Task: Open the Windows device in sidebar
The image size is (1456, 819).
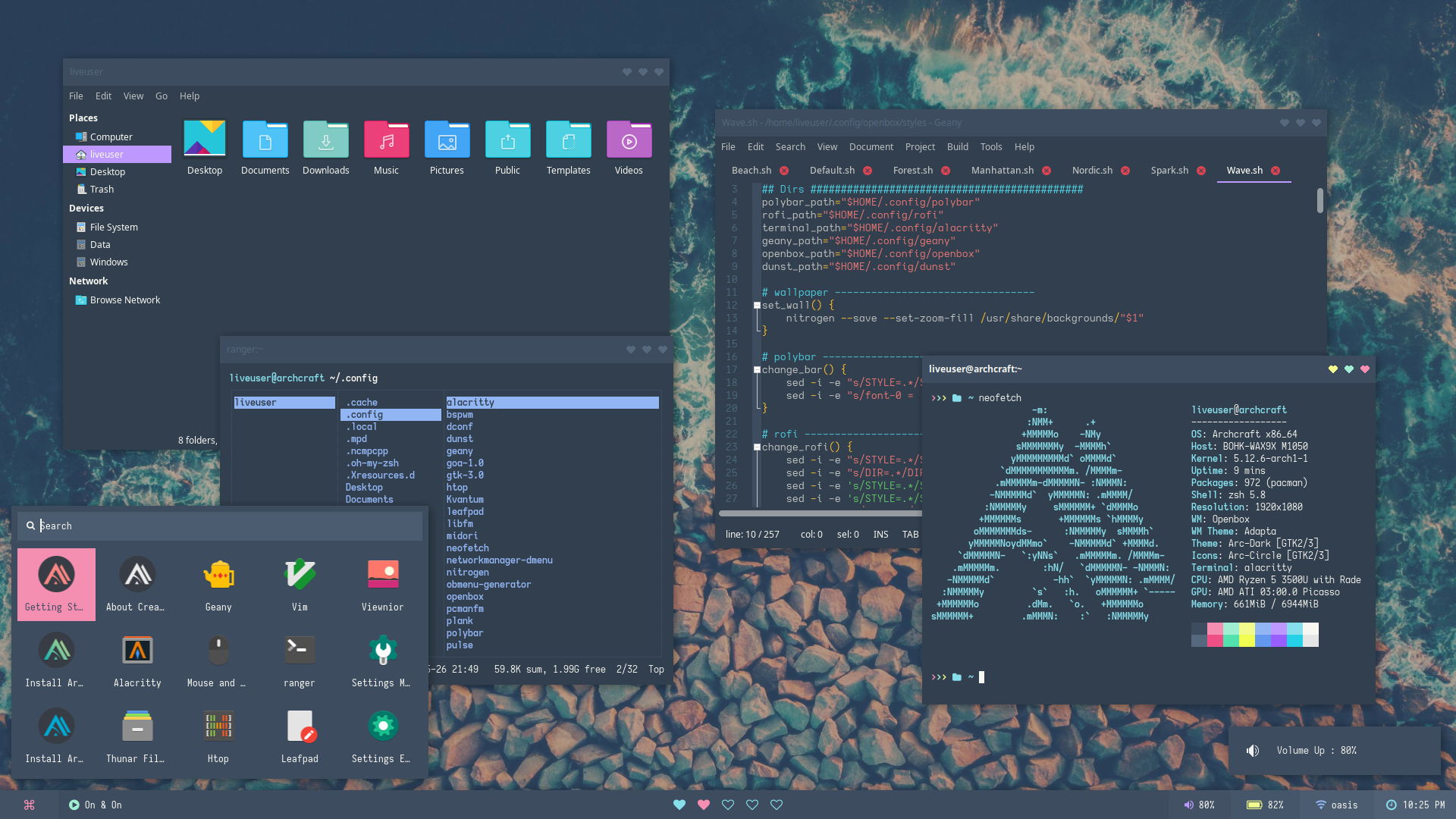Action: [118, 262]
